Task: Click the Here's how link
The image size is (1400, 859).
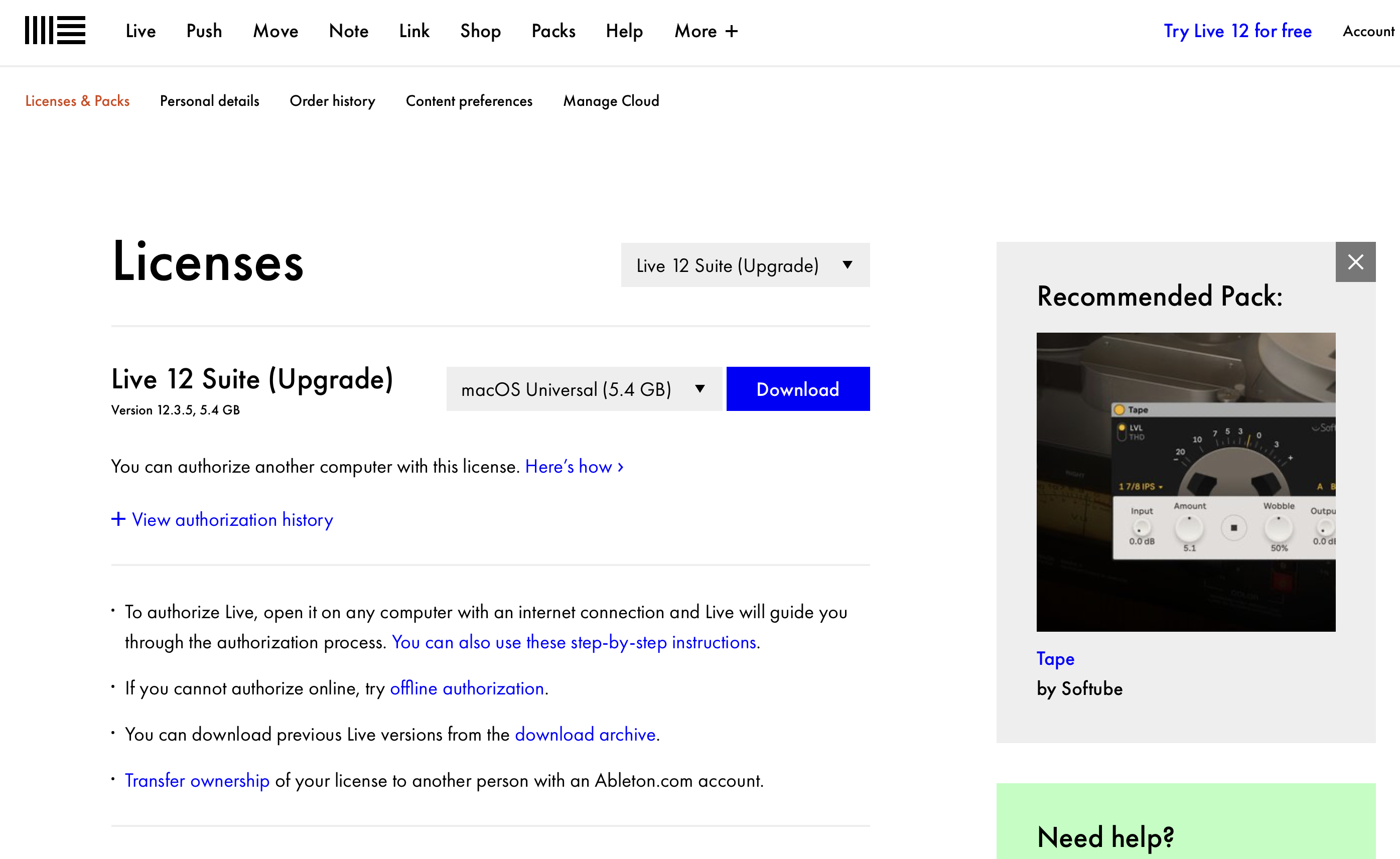Action: (574, 467)
